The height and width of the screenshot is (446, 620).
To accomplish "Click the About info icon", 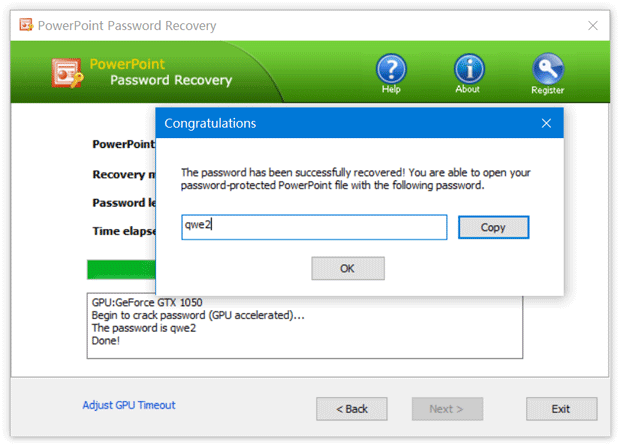I will click(468, 69).
